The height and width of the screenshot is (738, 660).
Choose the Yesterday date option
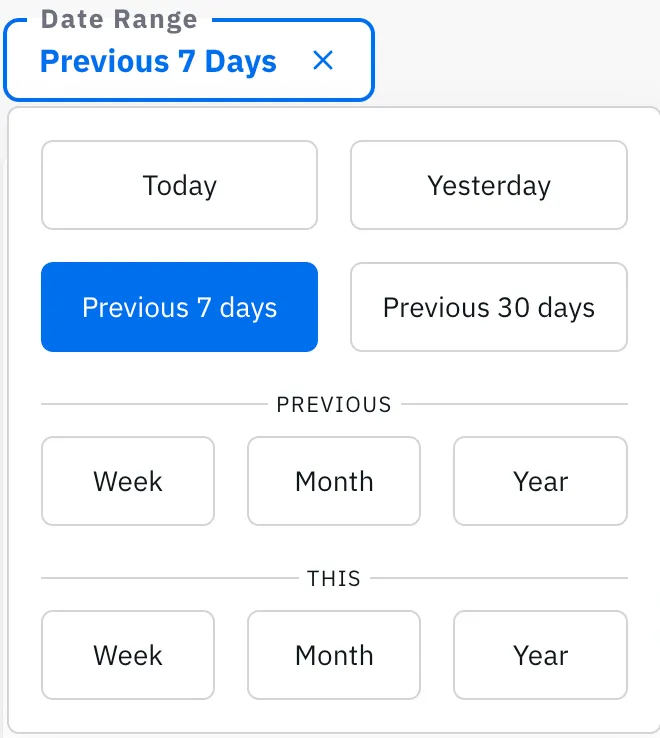pos(489,185)
